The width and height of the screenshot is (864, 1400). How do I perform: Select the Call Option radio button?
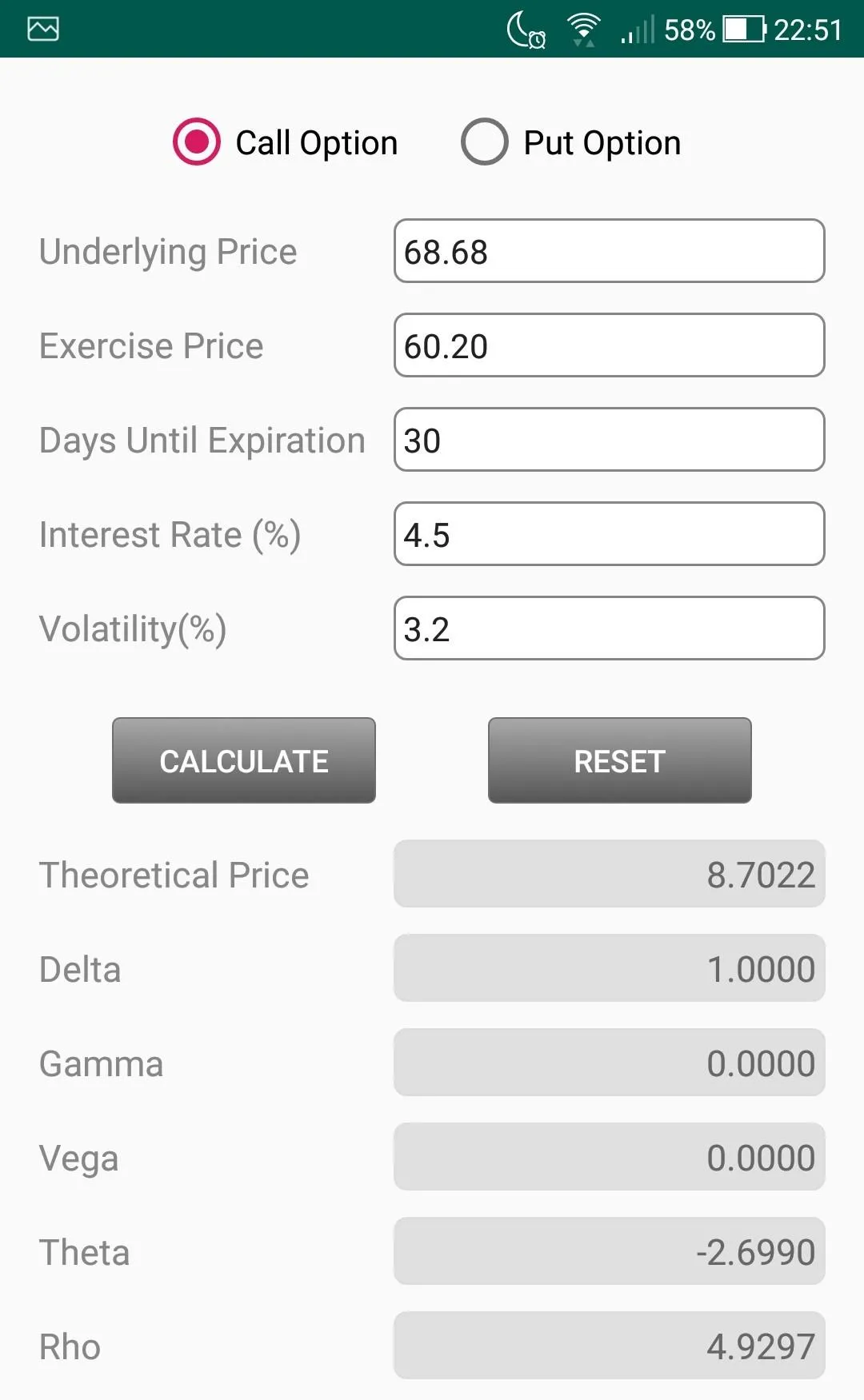click(197, 142)
